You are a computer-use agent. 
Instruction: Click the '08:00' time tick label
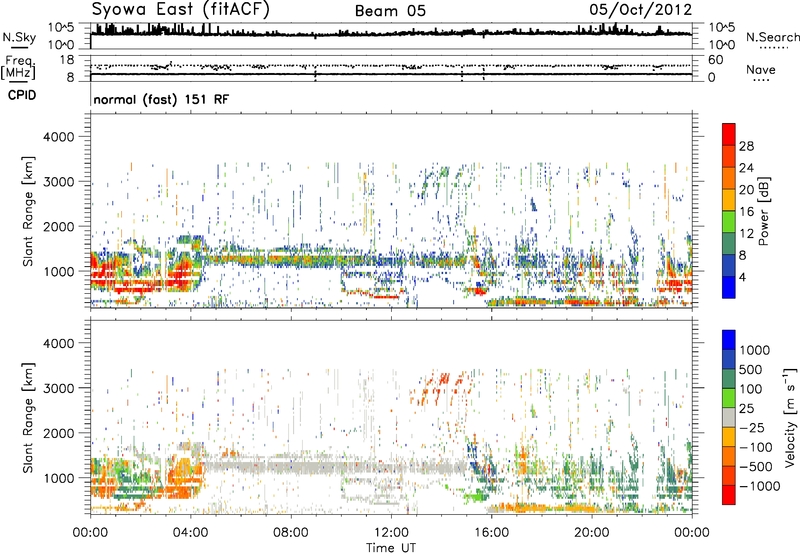pyautogui.click(x=291, y=533)
